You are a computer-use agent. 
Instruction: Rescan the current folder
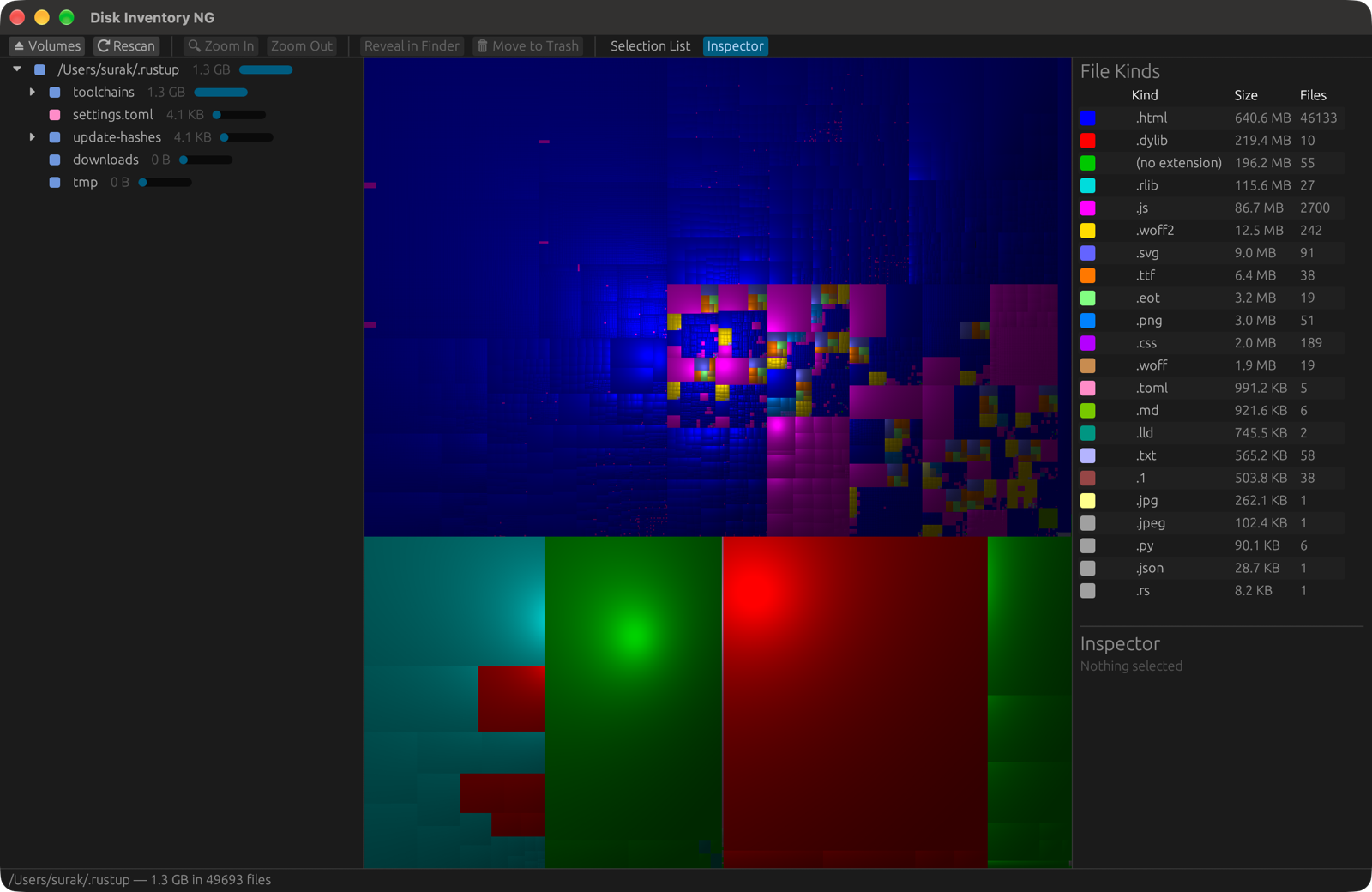126,46
